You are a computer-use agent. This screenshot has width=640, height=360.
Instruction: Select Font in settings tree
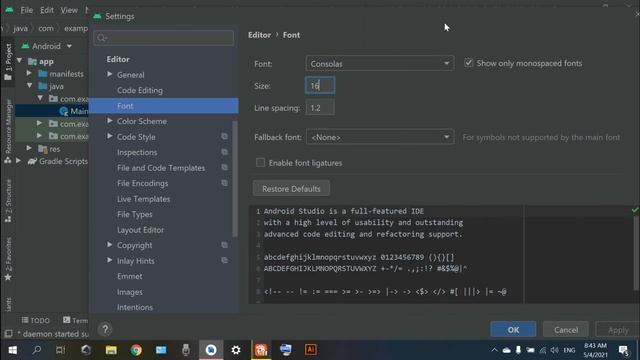pos(164,106)
